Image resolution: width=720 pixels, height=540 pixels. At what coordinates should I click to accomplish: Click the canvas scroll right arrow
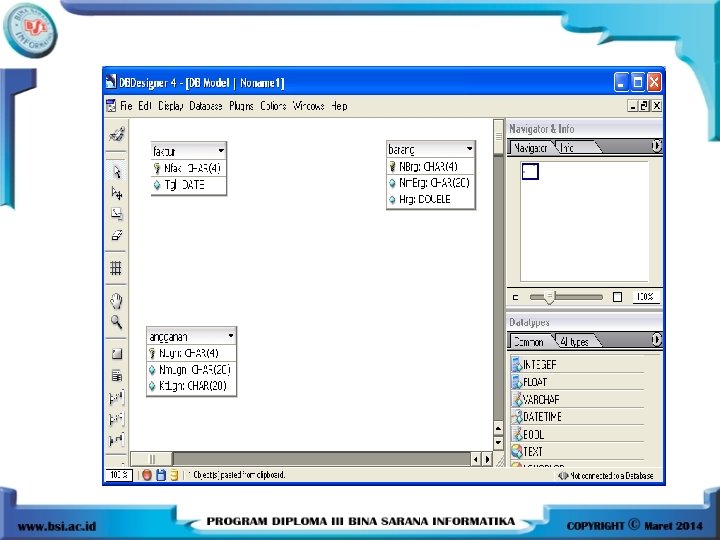487,459
